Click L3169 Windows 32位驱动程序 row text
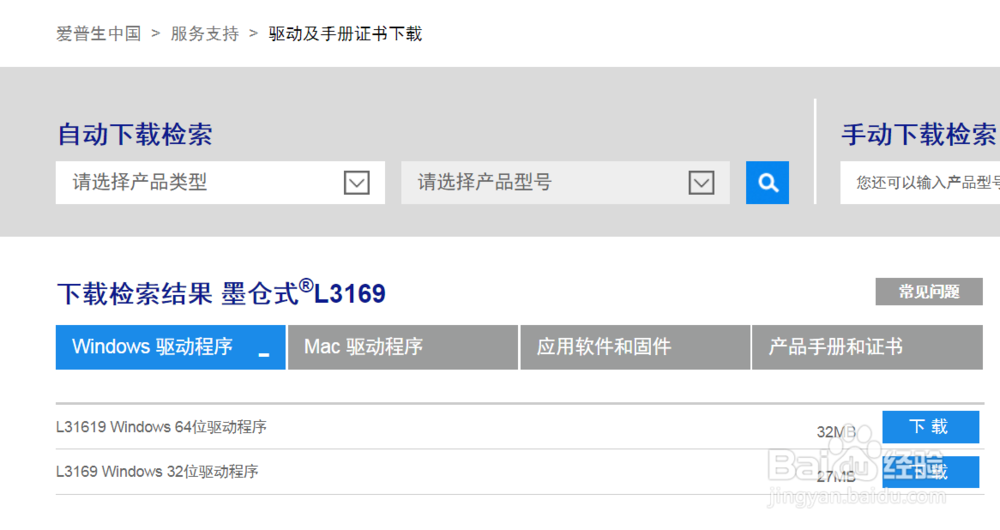Viewport: 1000px width, 530px height. (x=157, y=471)
